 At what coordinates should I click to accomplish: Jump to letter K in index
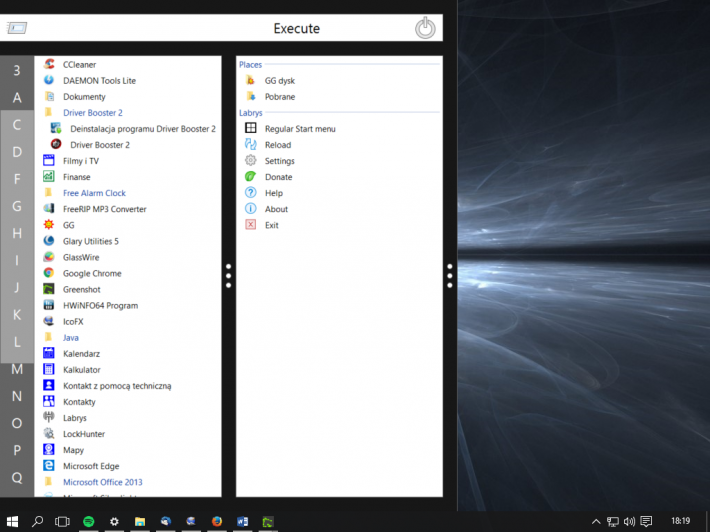[17, 315]
